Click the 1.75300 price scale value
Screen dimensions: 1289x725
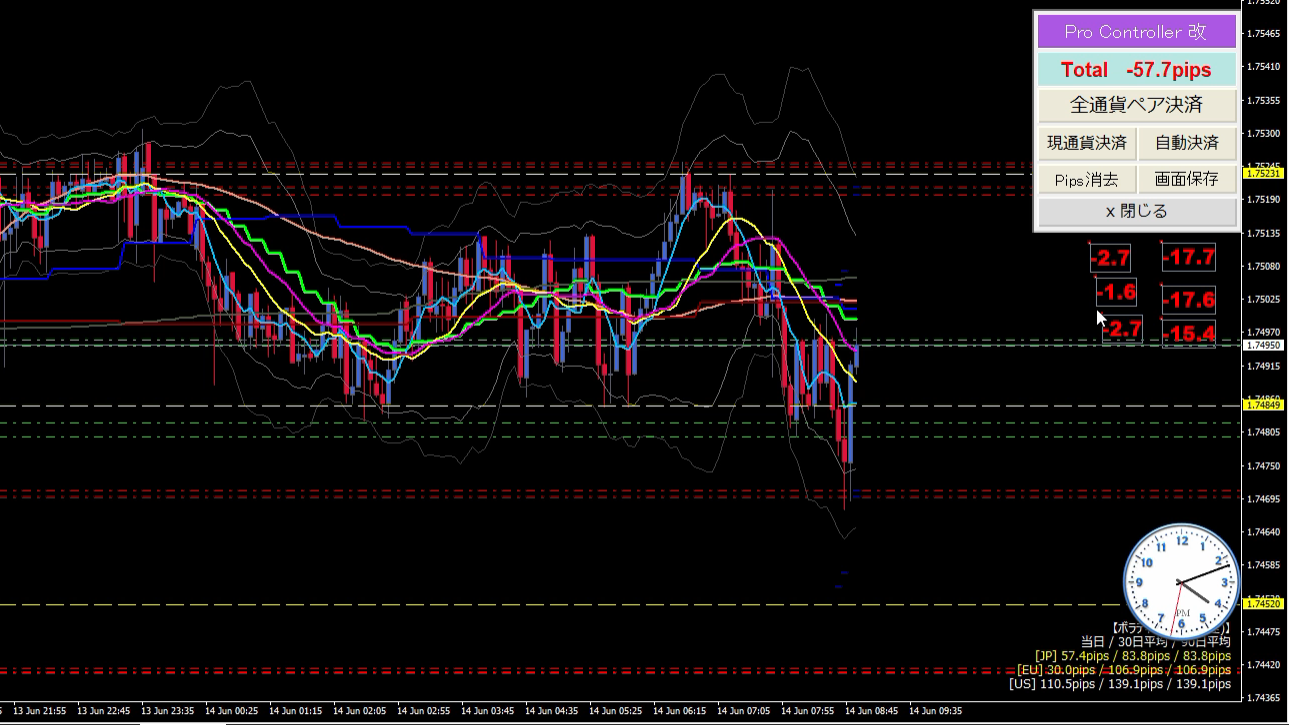click(1265, 134)
